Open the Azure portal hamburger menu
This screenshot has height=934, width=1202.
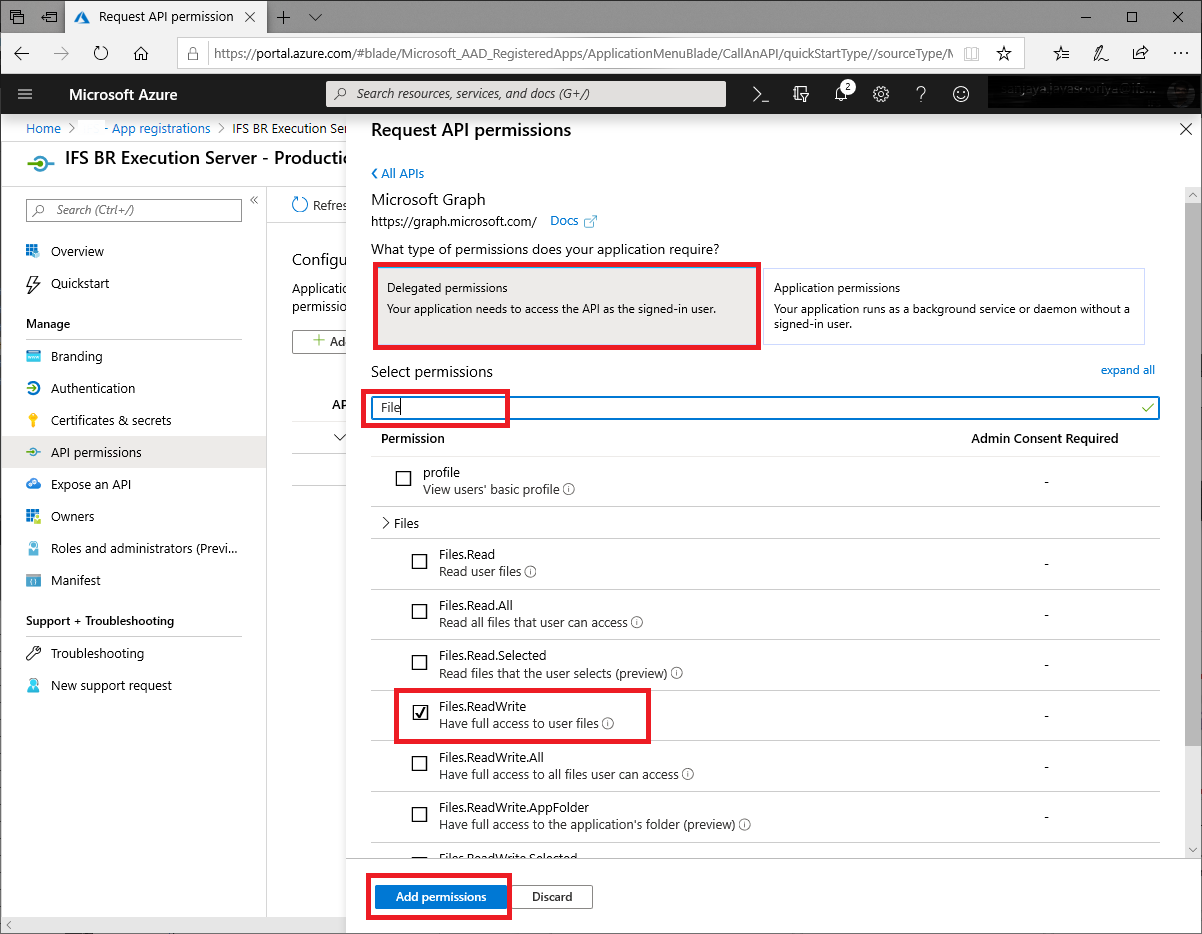tap(25, 94)
